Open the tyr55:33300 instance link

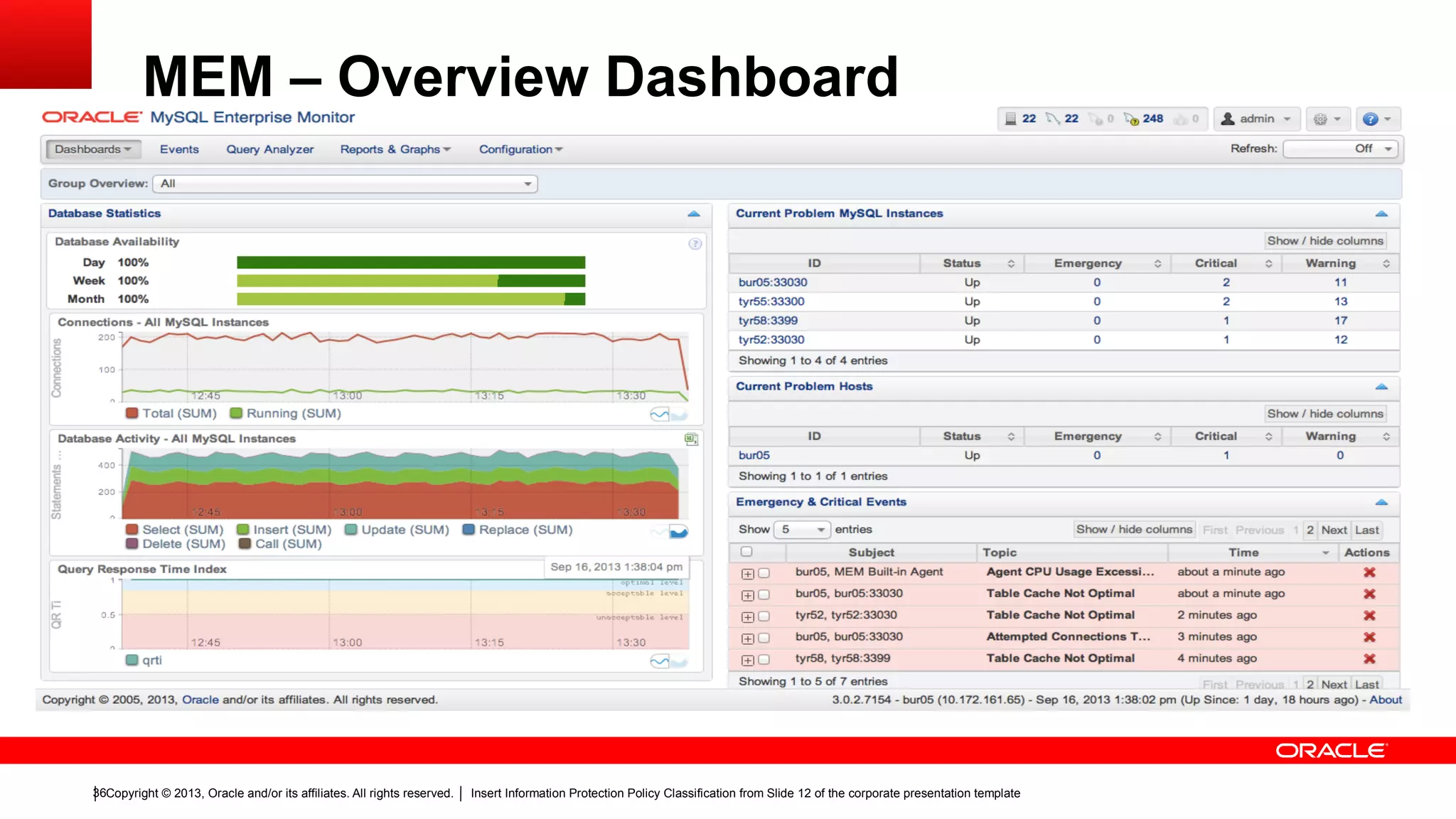pos(771,301)
